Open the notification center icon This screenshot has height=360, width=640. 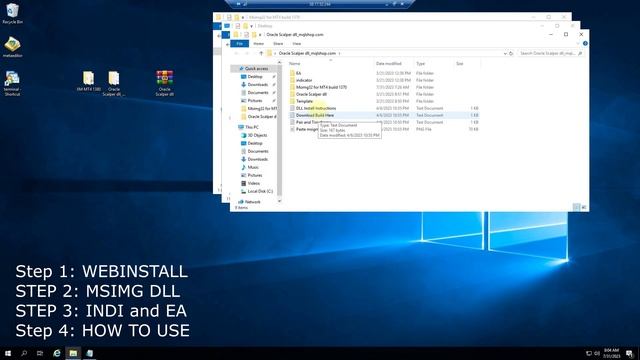[x=629, y=353]
